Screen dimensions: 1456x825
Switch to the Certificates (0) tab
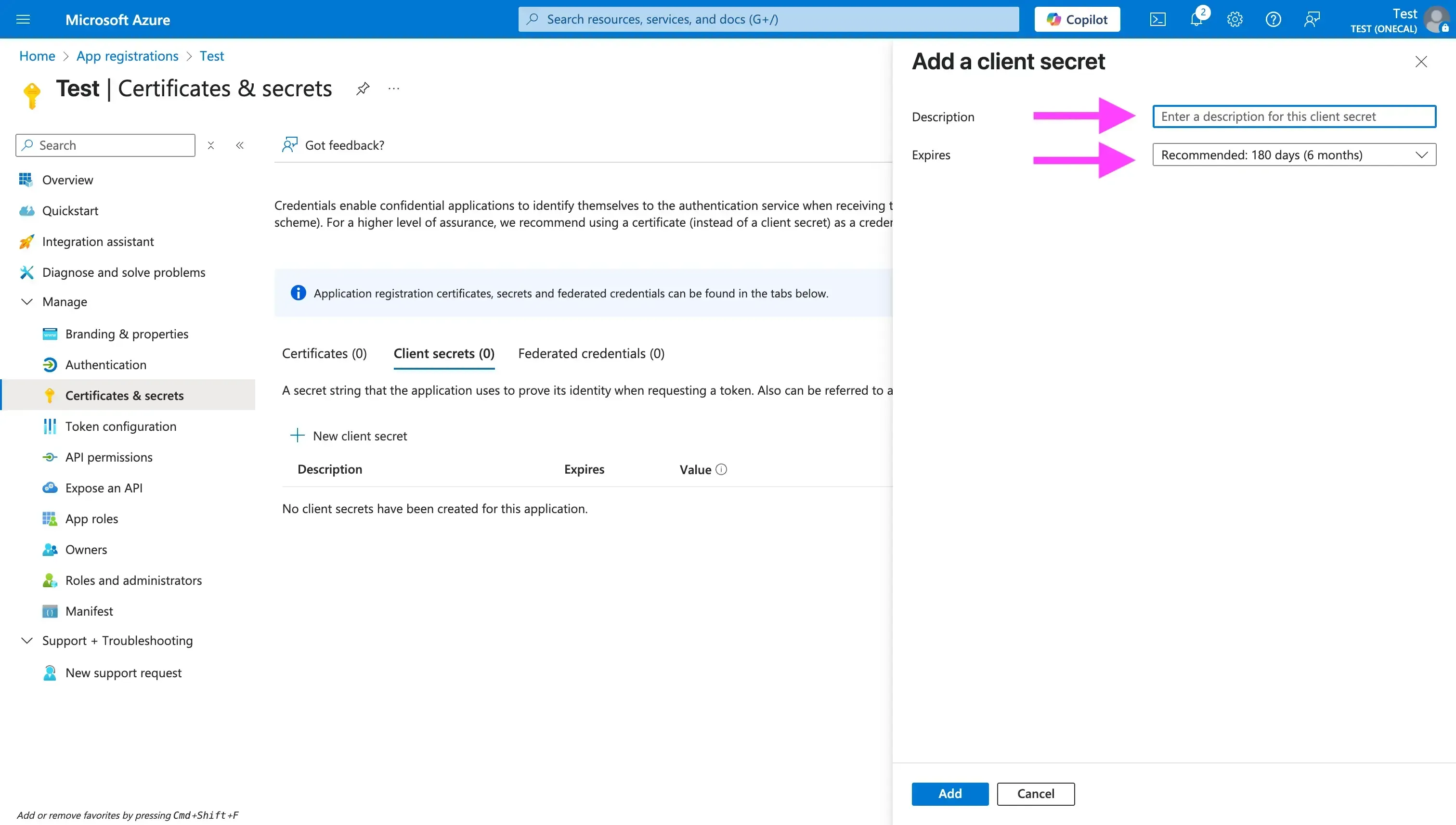pyautogui.click(x=324, y=354)
